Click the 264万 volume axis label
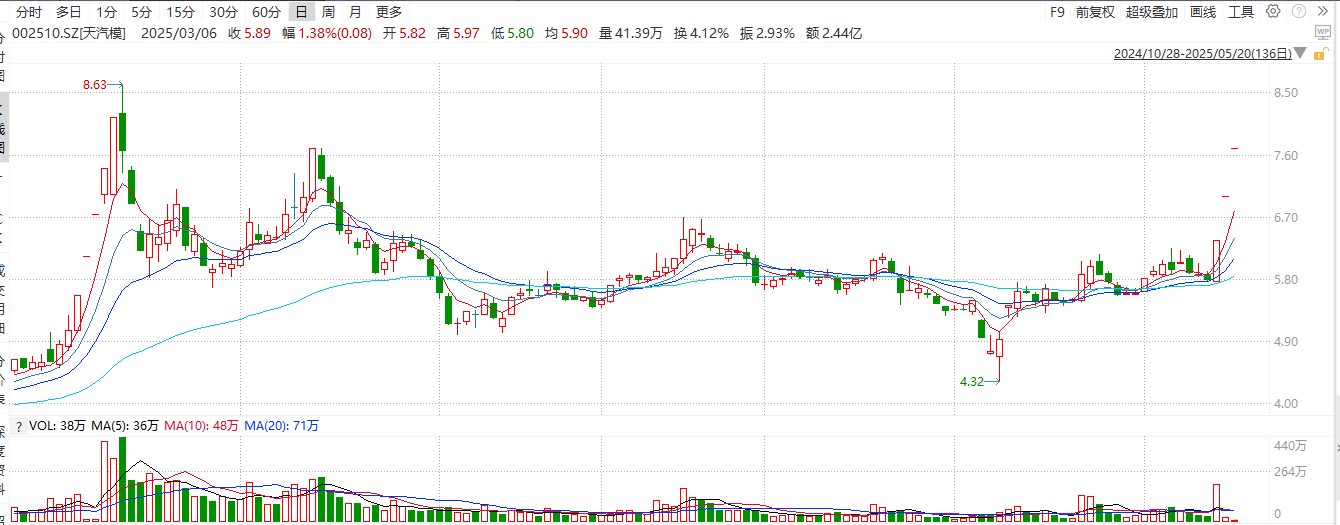This screenshot has height=525, width=1340. 1289,471
